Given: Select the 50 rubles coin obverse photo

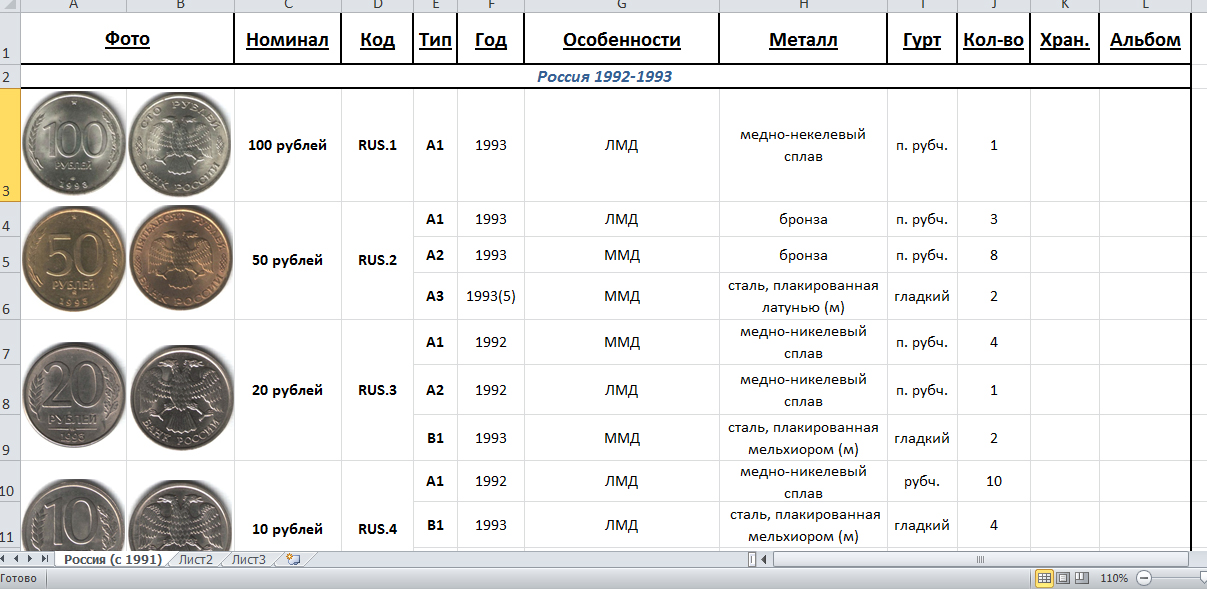Looking at the screenshot, I should pos(73,259).
